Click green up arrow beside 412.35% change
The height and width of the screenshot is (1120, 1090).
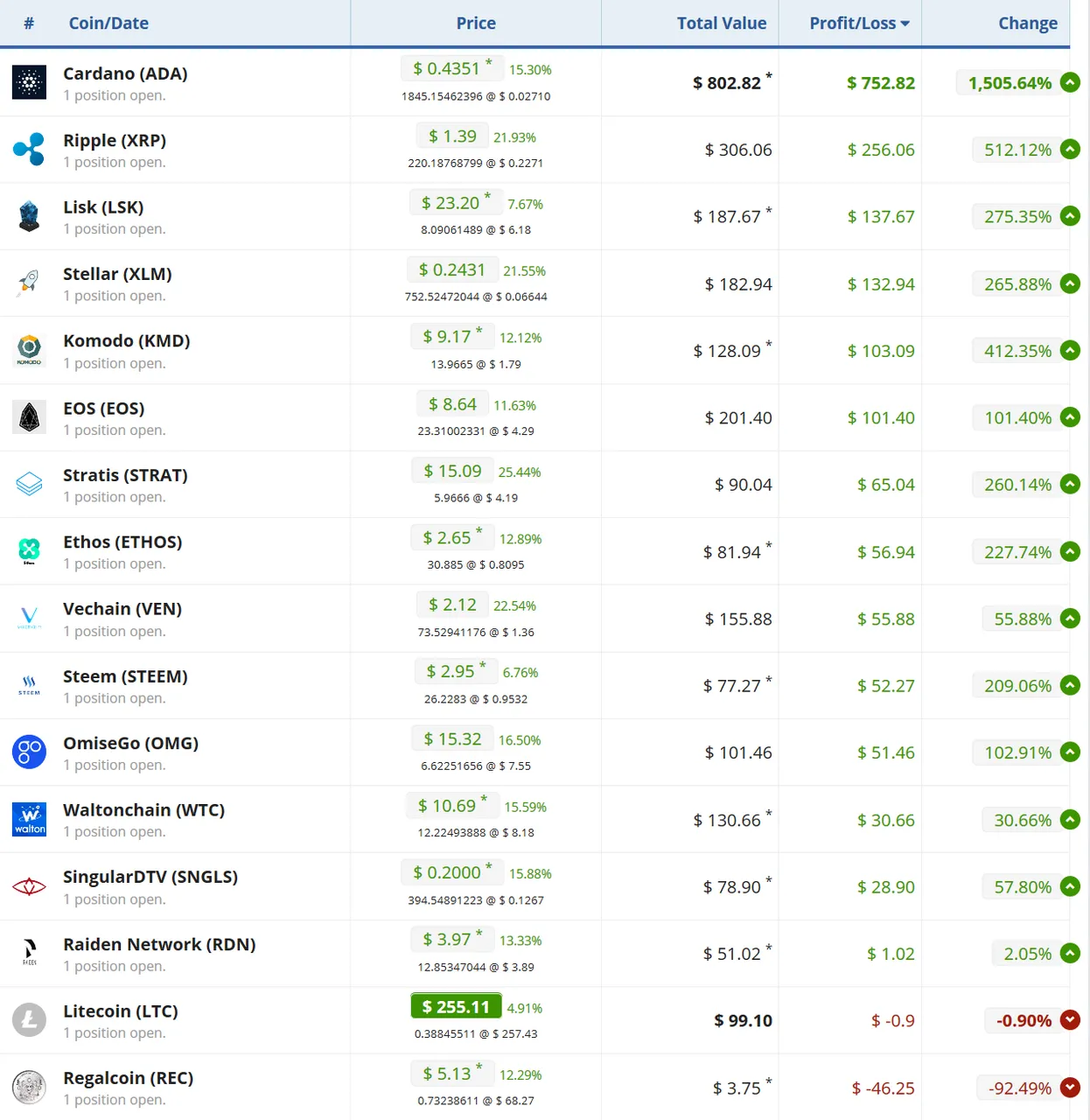pos(1070,350)
